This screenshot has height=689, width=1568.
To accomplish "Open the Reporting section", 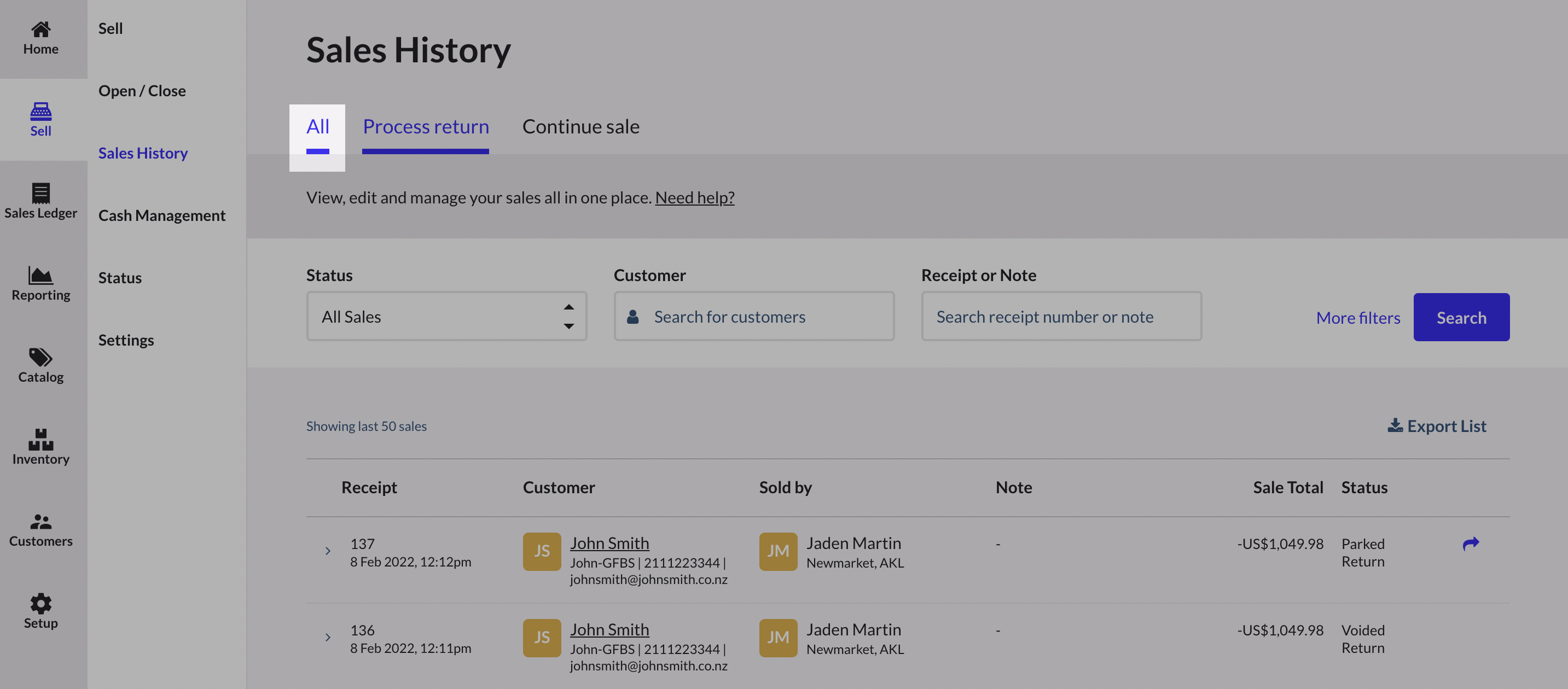I will coord(41,283).
